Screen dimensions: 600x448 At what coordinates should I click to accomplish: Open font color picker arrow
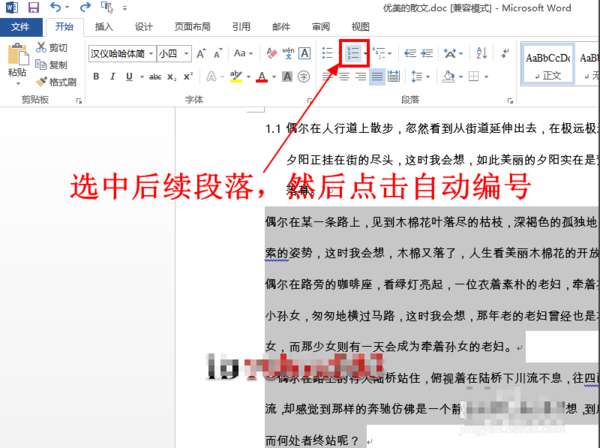pos(274,77)
